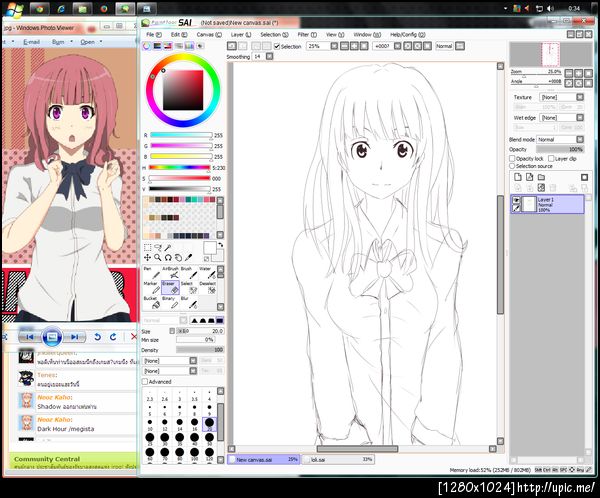Screen dimensions: 600x498
Task: Click the brush Density slider
Action: point(200,350)
